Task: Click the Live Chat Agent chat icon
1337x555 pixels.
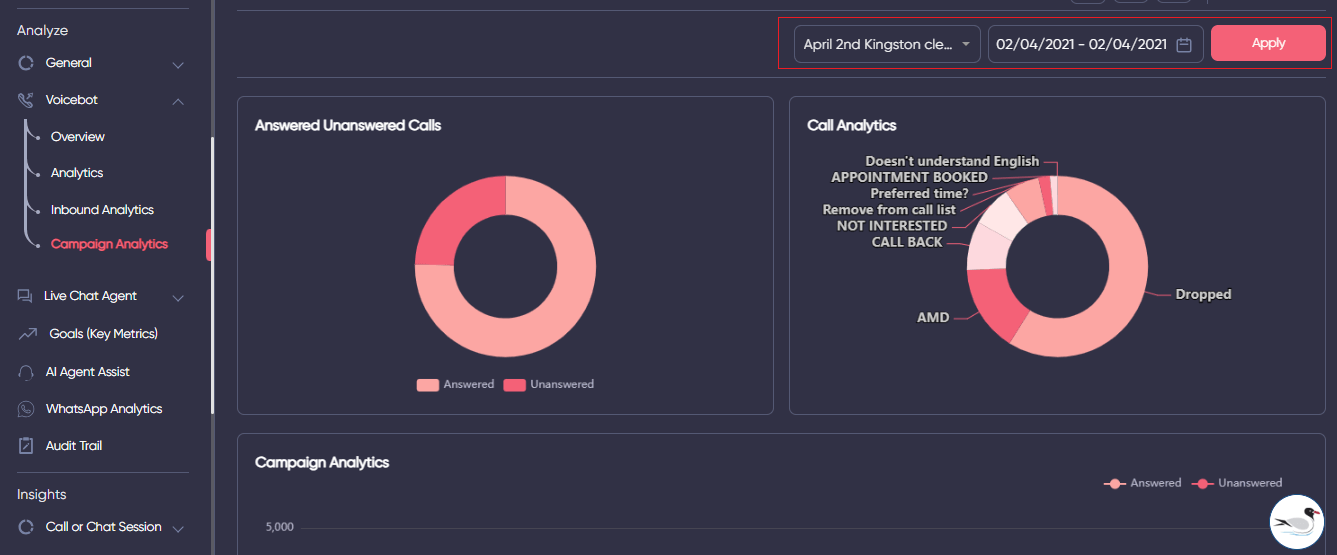Action: (25, 296)
